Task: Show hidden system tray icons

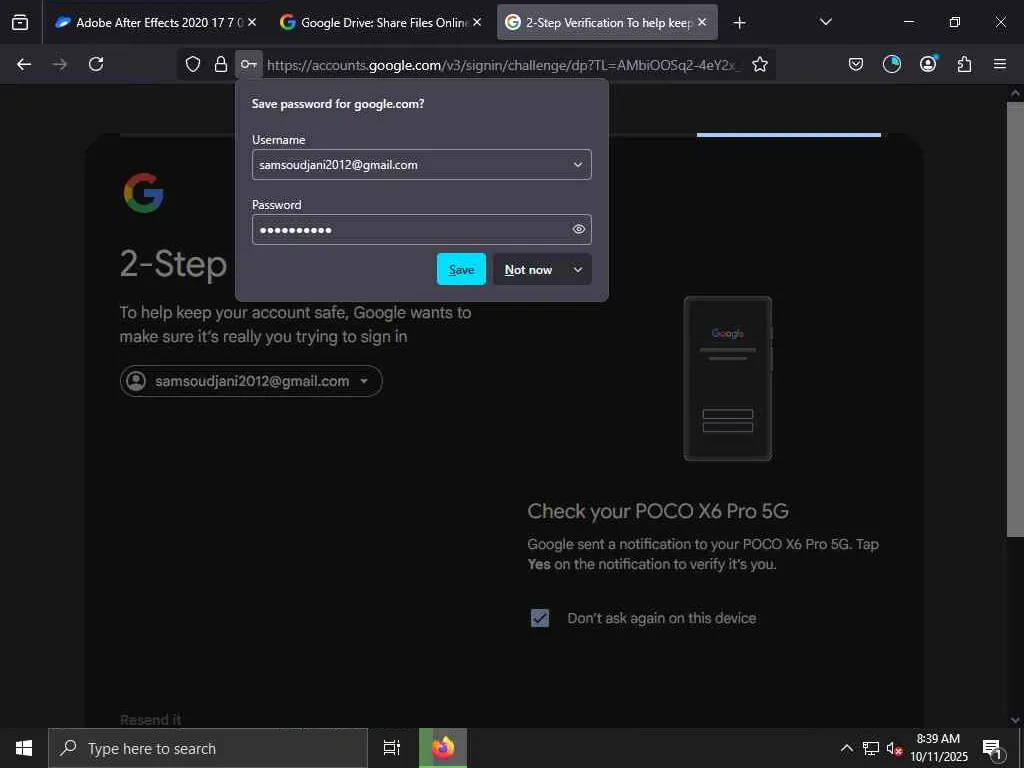Action: 846,748
